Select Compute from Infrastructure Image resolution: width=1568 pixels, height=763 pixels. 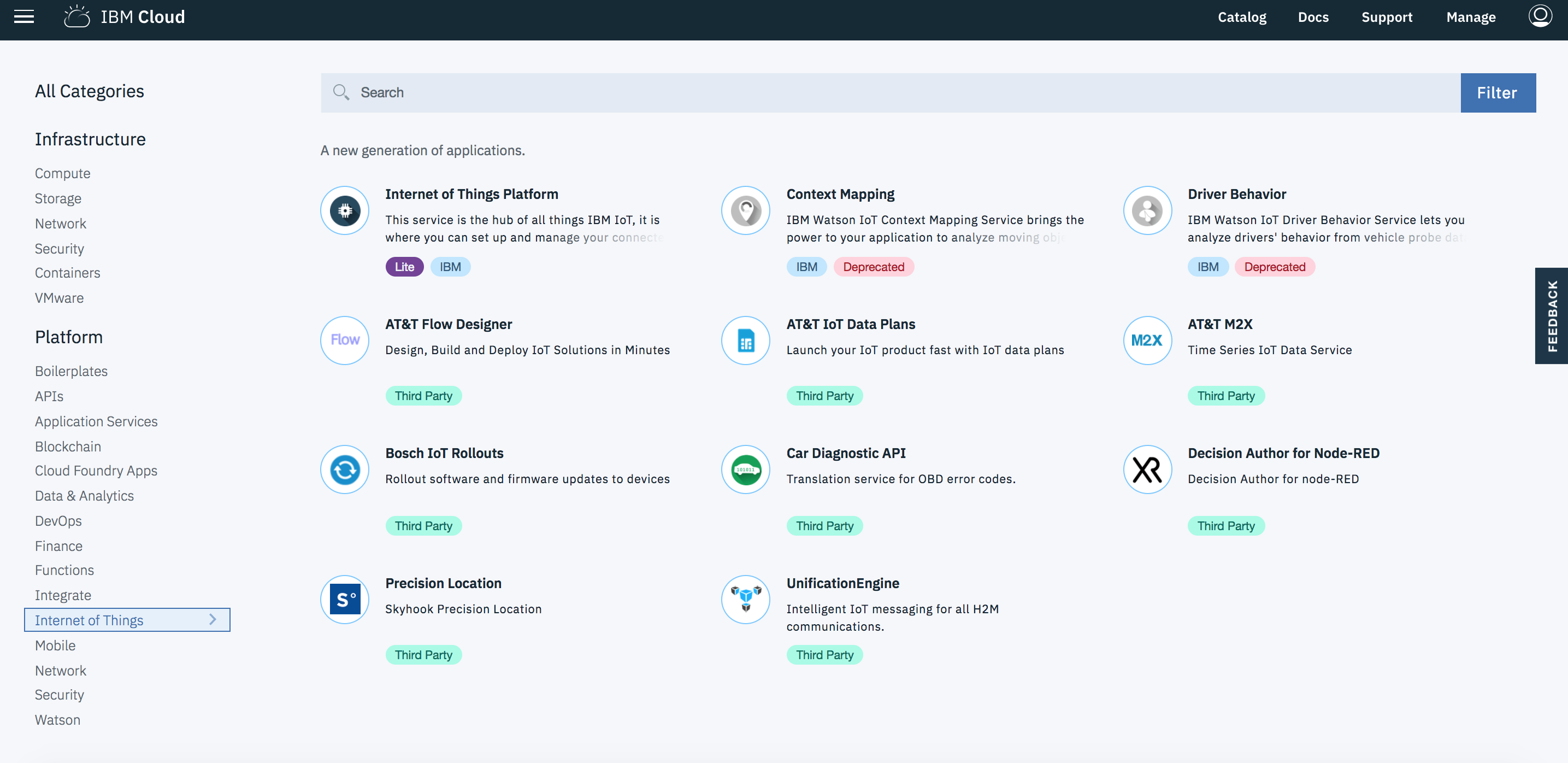(62, 173)
